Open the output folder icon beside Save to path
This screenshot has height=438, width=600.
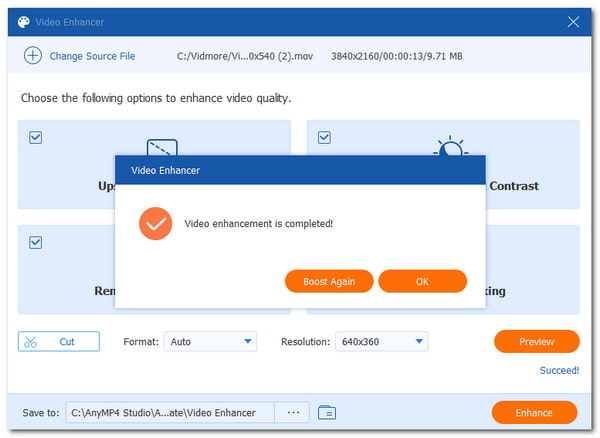327,412
